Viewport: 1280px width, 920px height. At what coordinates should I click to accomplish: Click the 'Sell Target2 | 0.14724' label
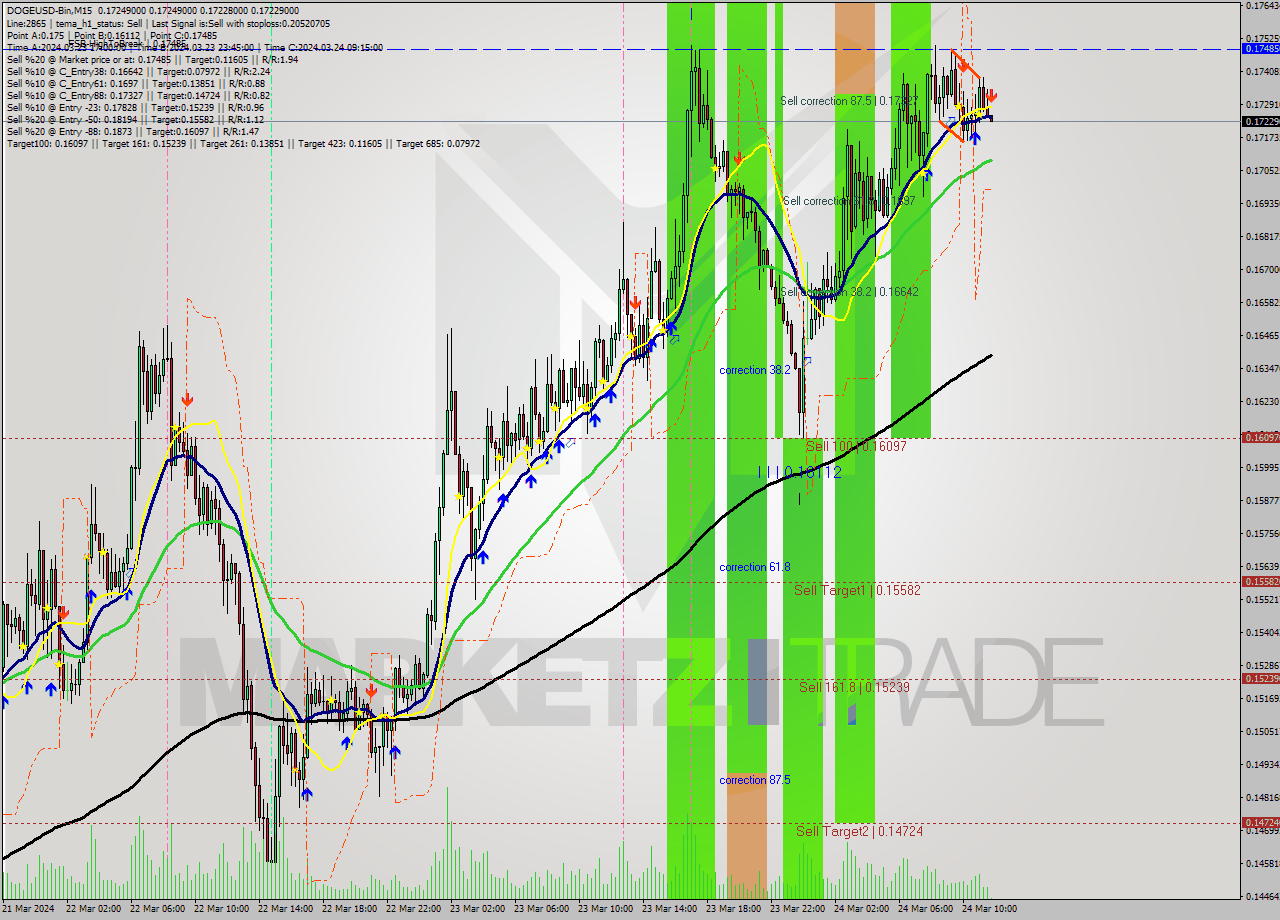(859, 831)
